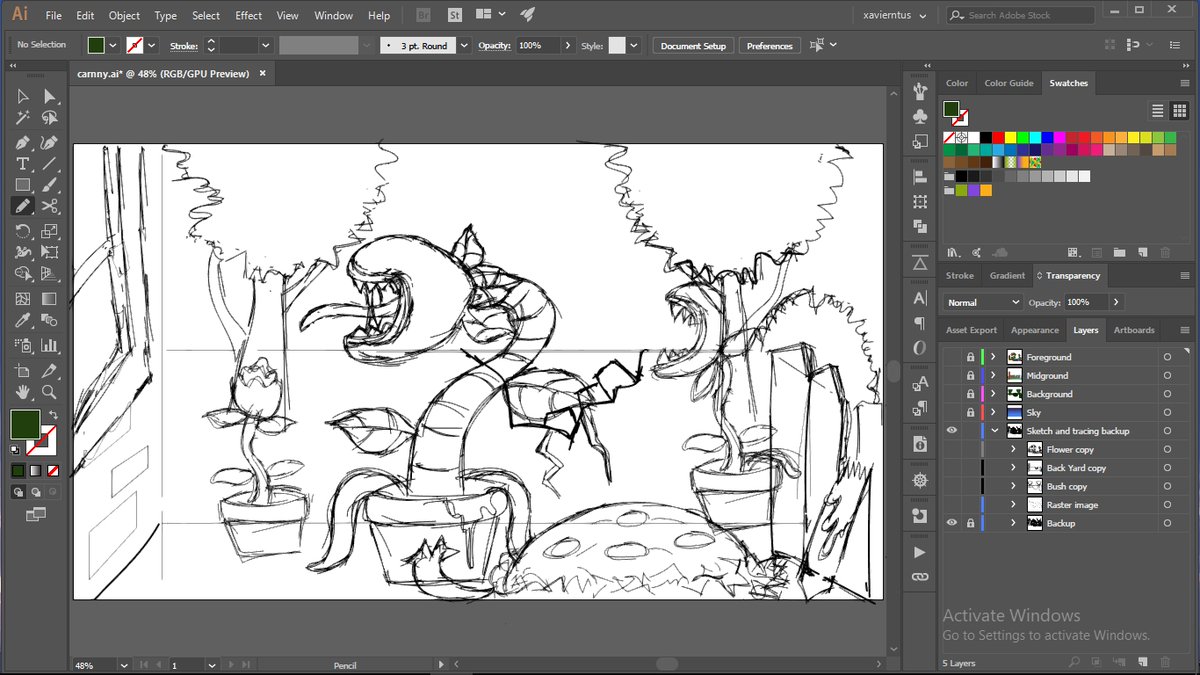The image size is (1200, 675).
Task: Expand the Foreground layer
Action: pyautogui.click(x=993, y=357)
